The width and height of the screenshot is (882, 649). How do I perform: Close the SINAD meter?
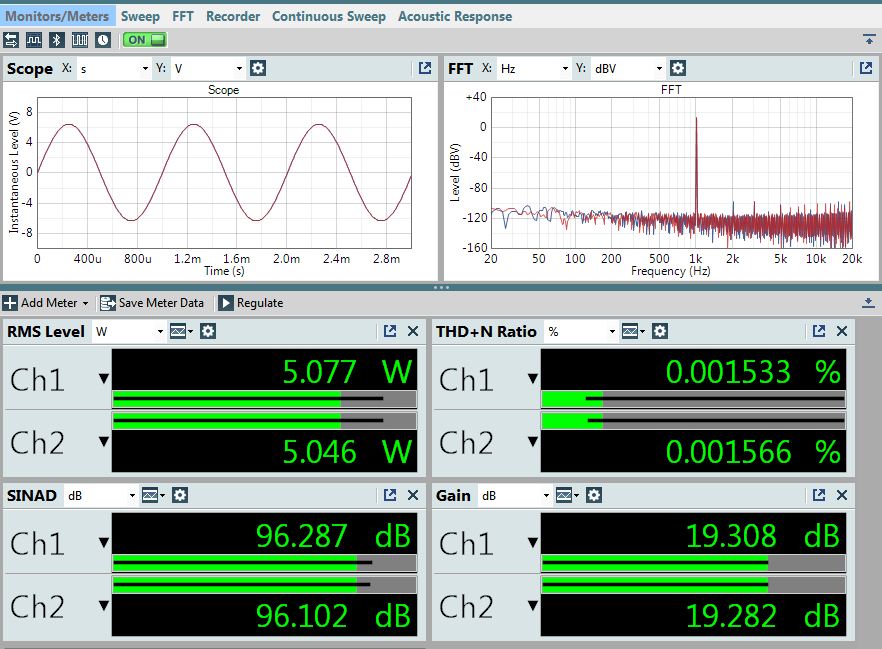click(x=413, y=495)
